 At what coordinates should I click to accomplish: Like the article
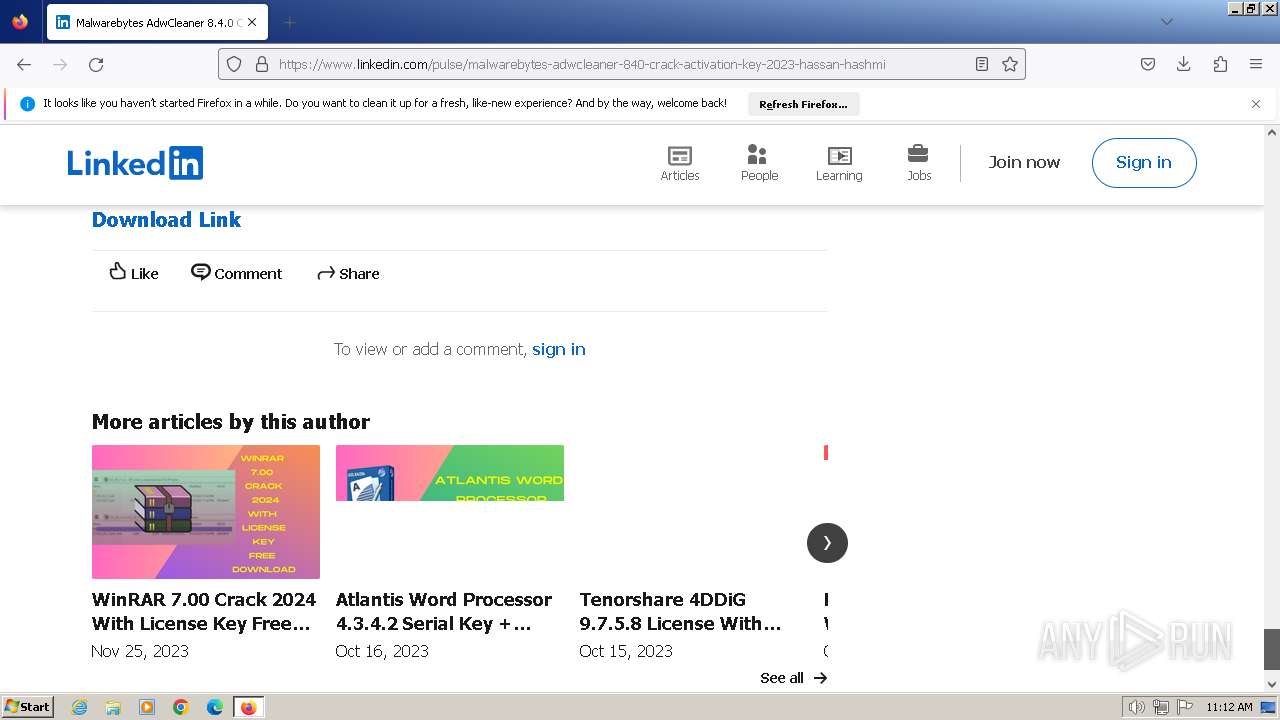[x=134, y=273]
